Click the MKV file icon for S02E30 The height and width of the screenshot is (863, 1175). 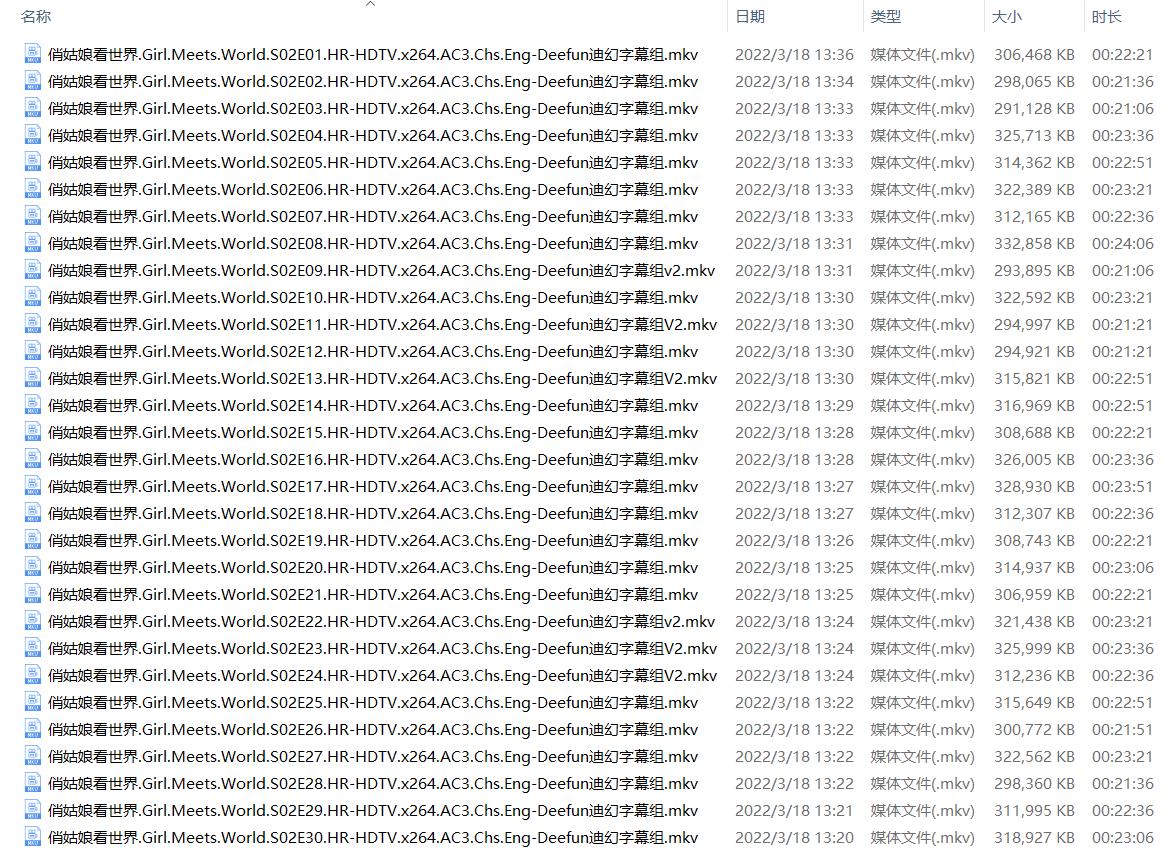pyautogui.click(x=33, y=838)
